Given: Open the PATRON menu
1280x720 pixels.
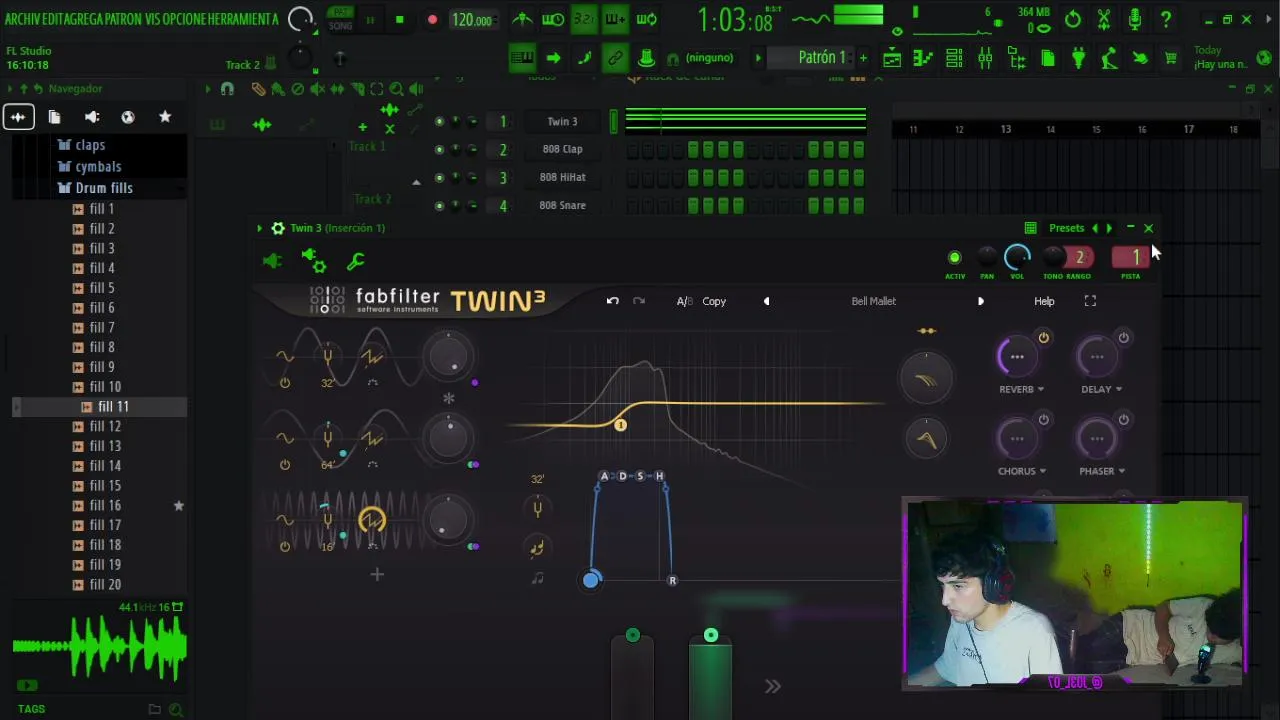Looking at the screenshot, I should coord(121,19).
